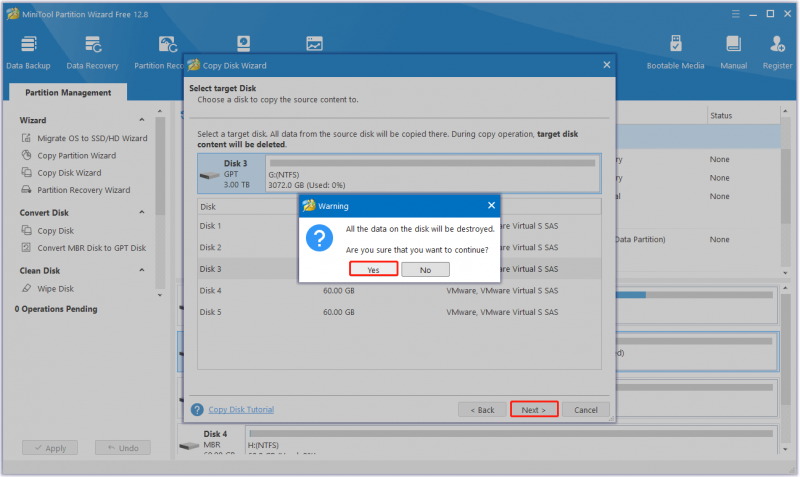This screenshot has width=800, height=477.
Task: Switch to Partition Management tab
Action: click(68, 92)
